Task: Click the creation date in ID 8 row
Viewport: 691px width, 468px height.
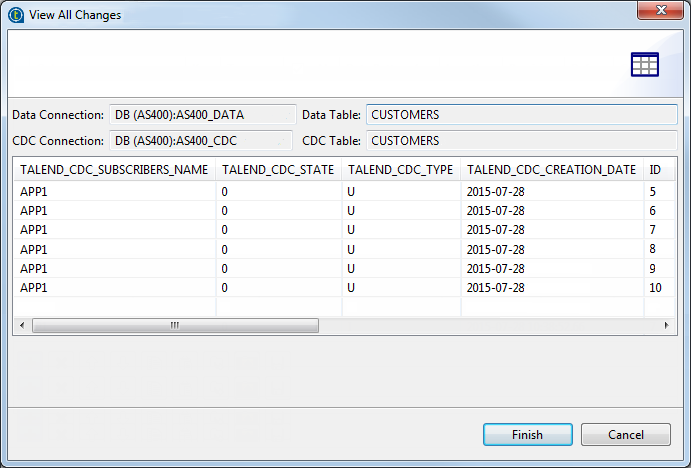Action: point(496,249)
